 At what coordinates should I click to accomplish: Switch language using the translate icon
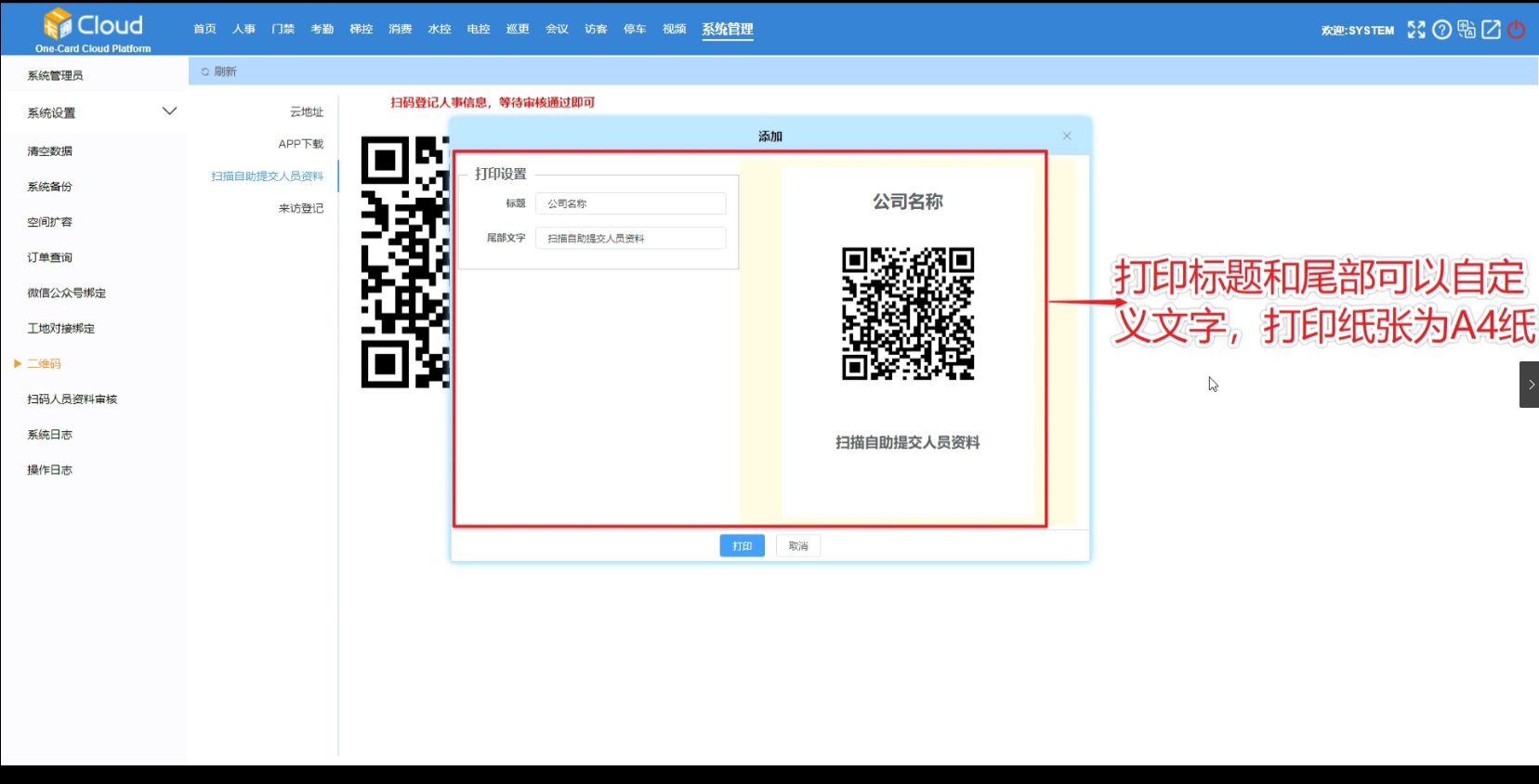pos(1467,30)
